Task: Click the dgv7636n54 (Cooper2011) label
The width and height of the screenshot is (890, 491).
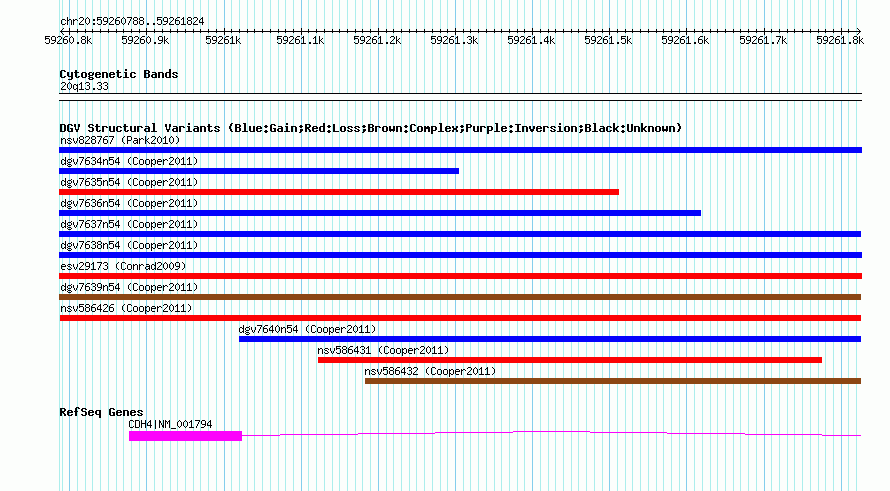Action: coord(129,203)
